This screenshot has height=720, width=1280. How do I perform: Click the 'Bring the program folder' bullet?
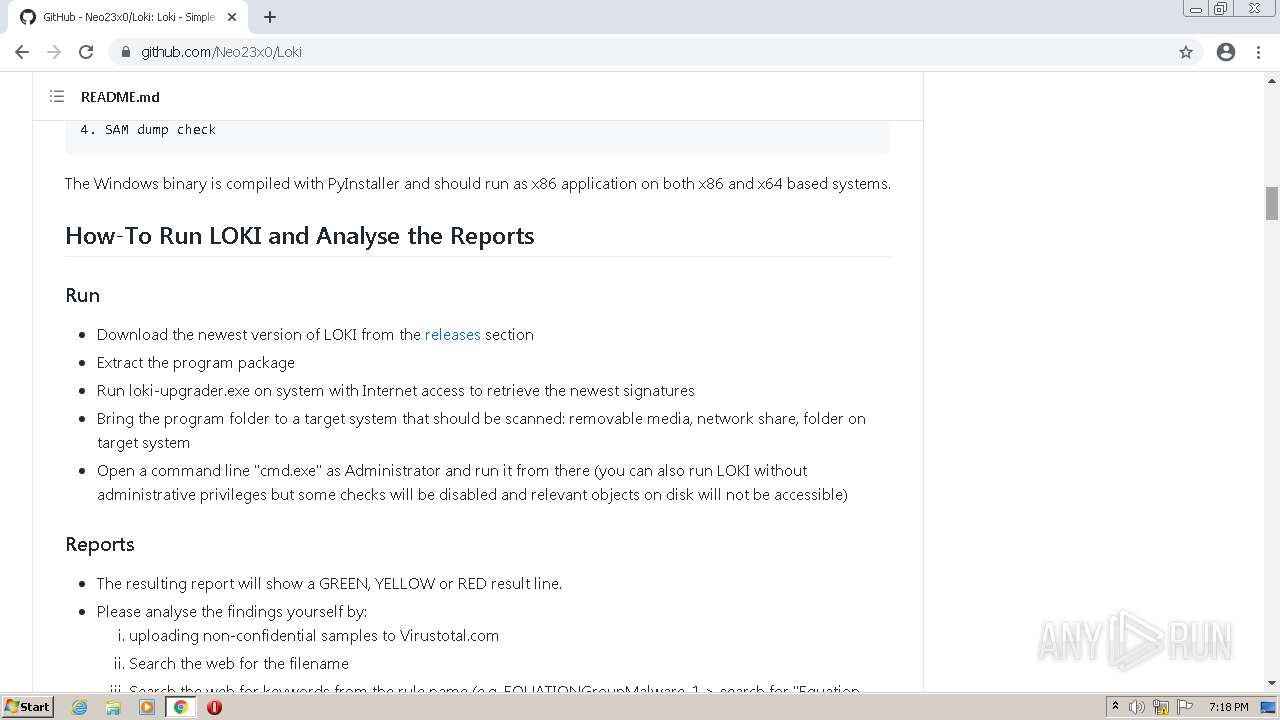(481, 431)
